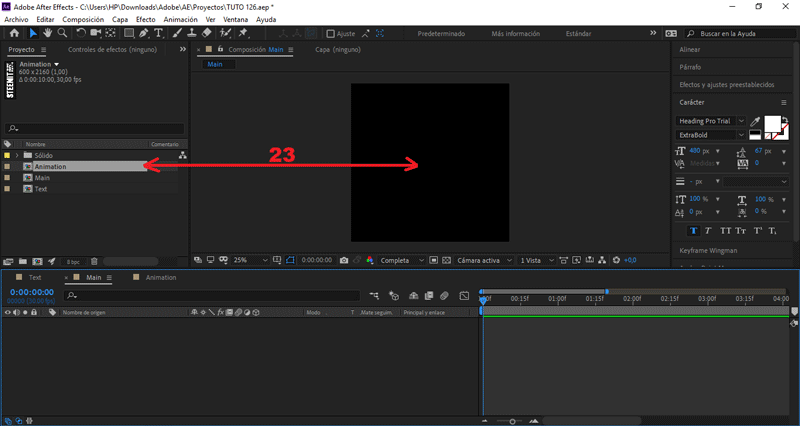This screenshot has width=800, height=426.
Task: Toggle the Faux Bold style button
Action: pos(693,231)
